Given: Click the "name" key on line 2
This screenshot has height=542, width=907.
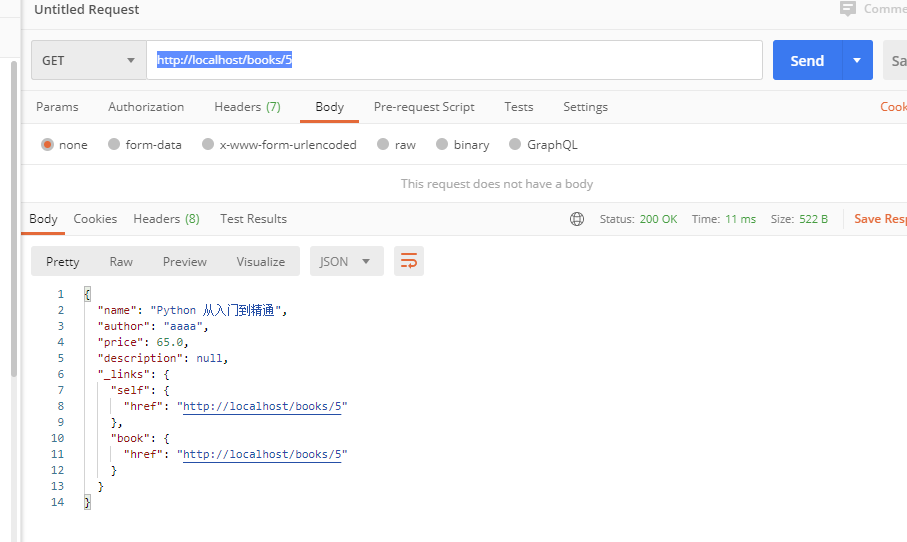Looking at the screenshot, I should 117,311.
